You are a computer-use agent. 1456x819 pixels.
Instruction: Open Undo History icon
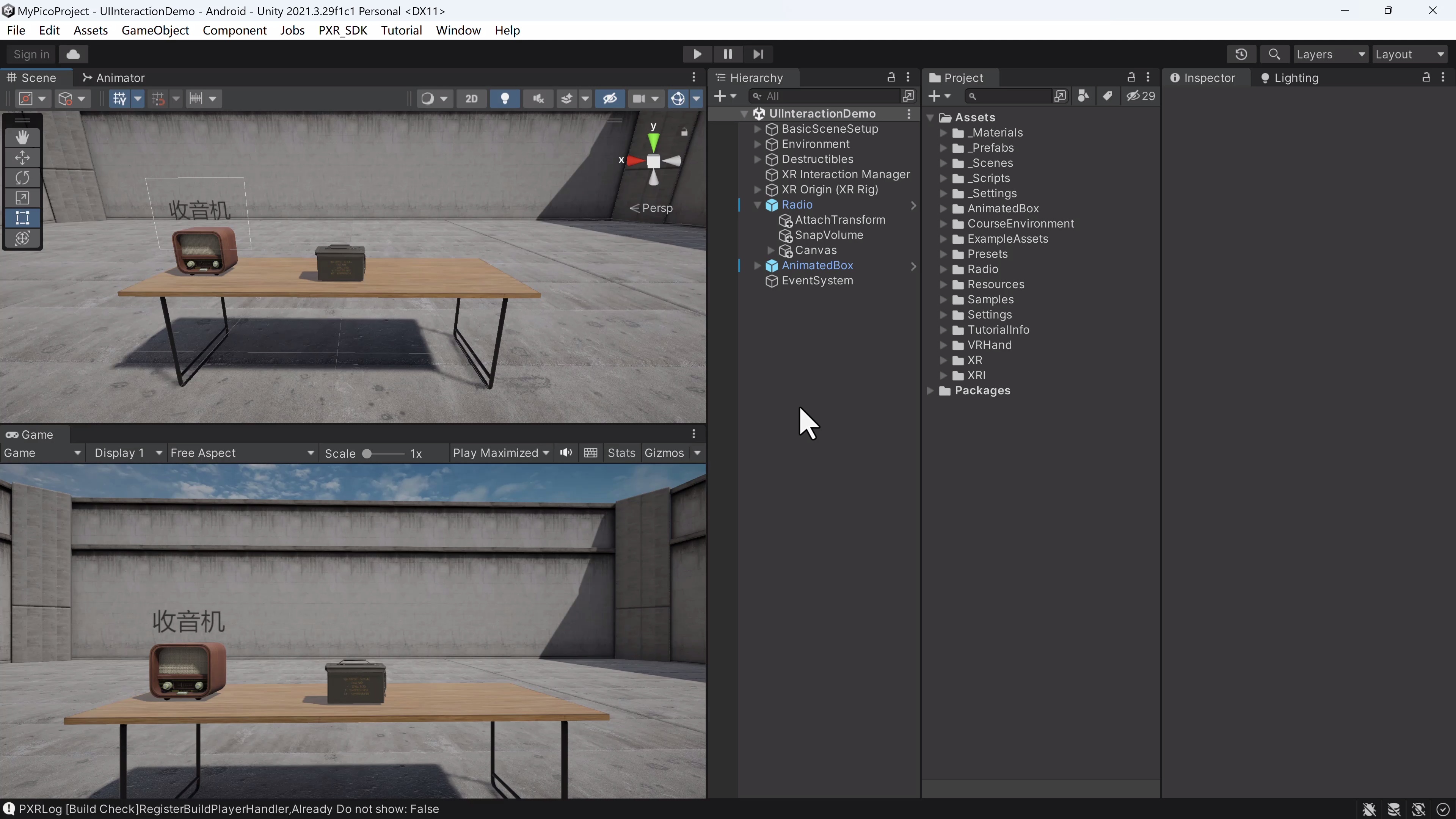(x=1241, y=54)
